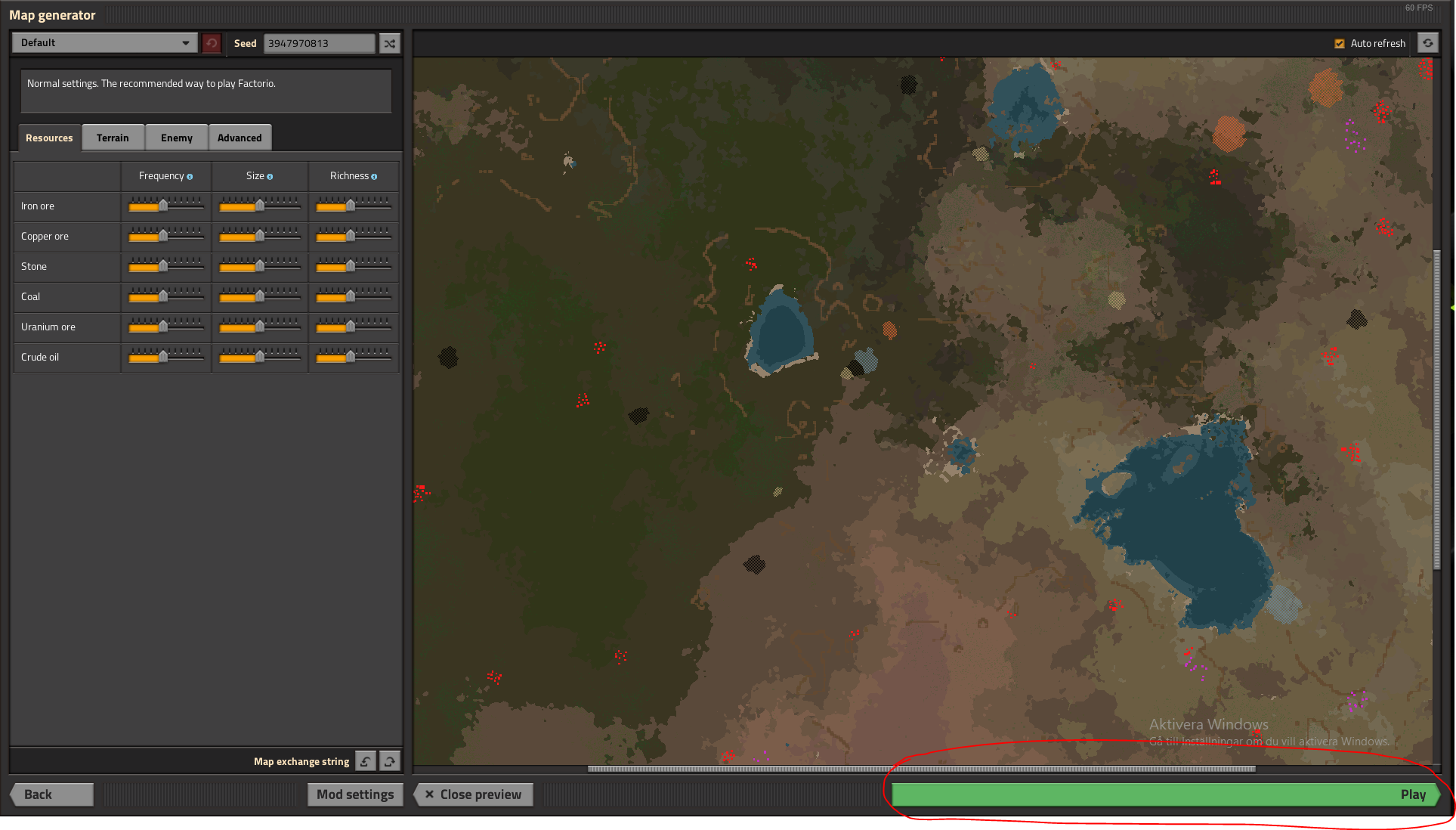Click the Seed input field
Screen dimensions: 1456x830
[x=319, y=43]
